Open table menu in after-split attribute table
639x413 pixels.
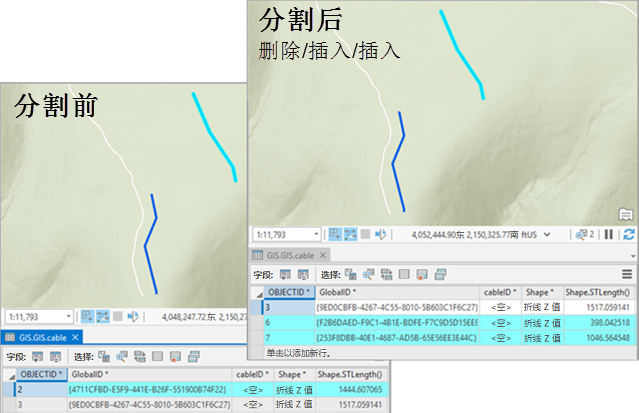click(x=628, y=273)
